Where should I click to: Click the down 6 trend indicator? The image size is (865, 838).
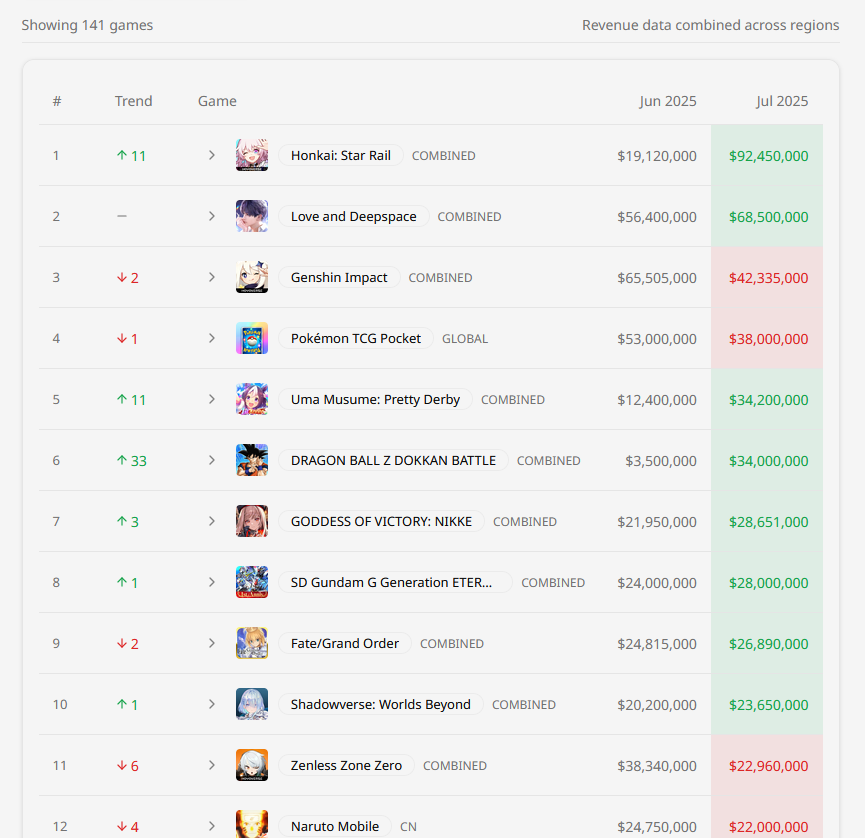tap(127, 766)
